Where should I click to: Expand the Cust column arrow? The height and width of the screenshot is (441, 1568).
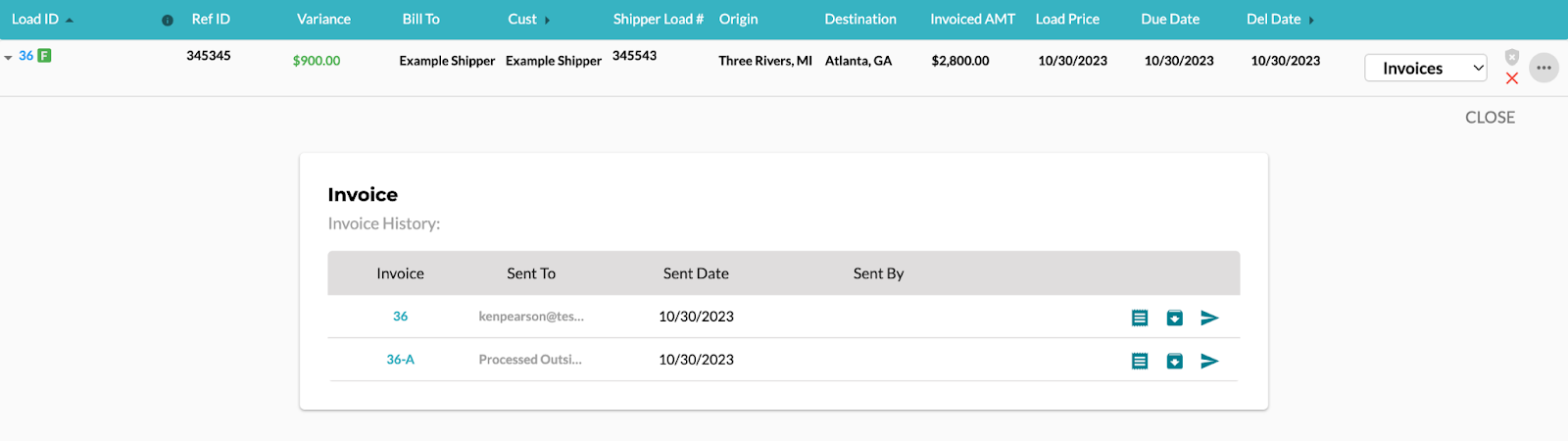coord(547,21)
